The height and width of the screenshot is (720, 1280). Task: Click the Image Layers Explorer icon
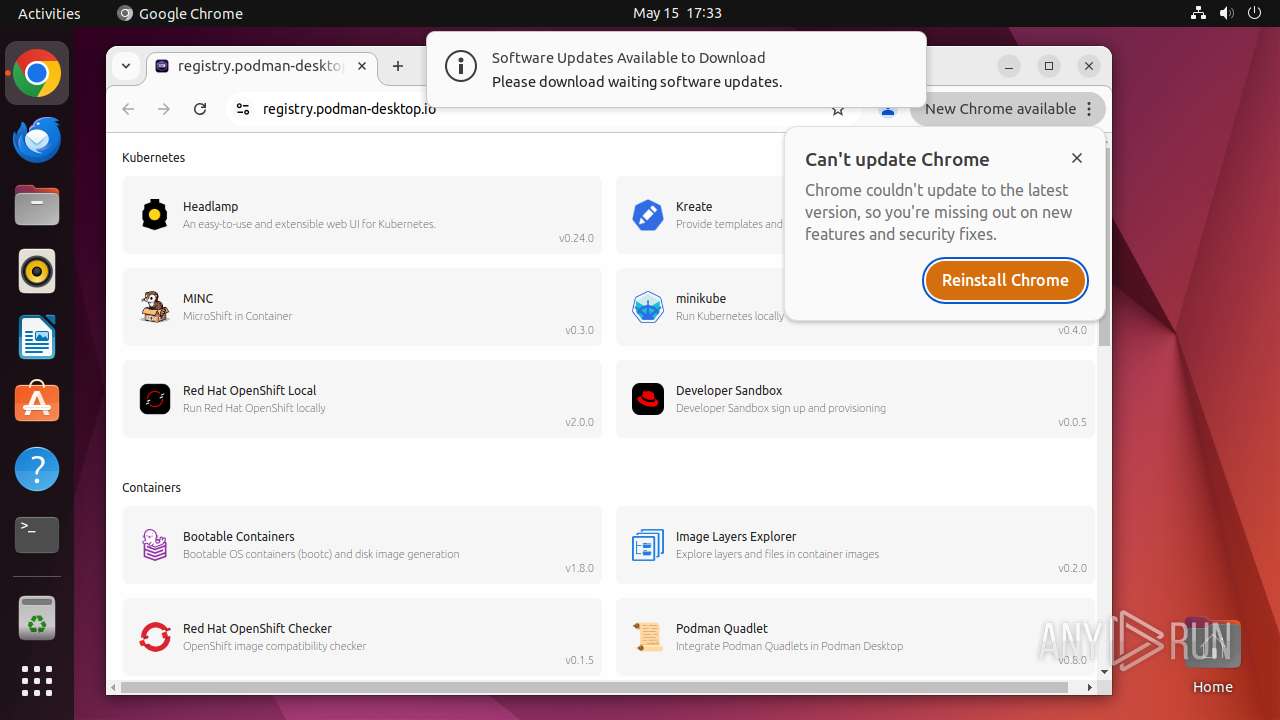(x=648, y=545)
